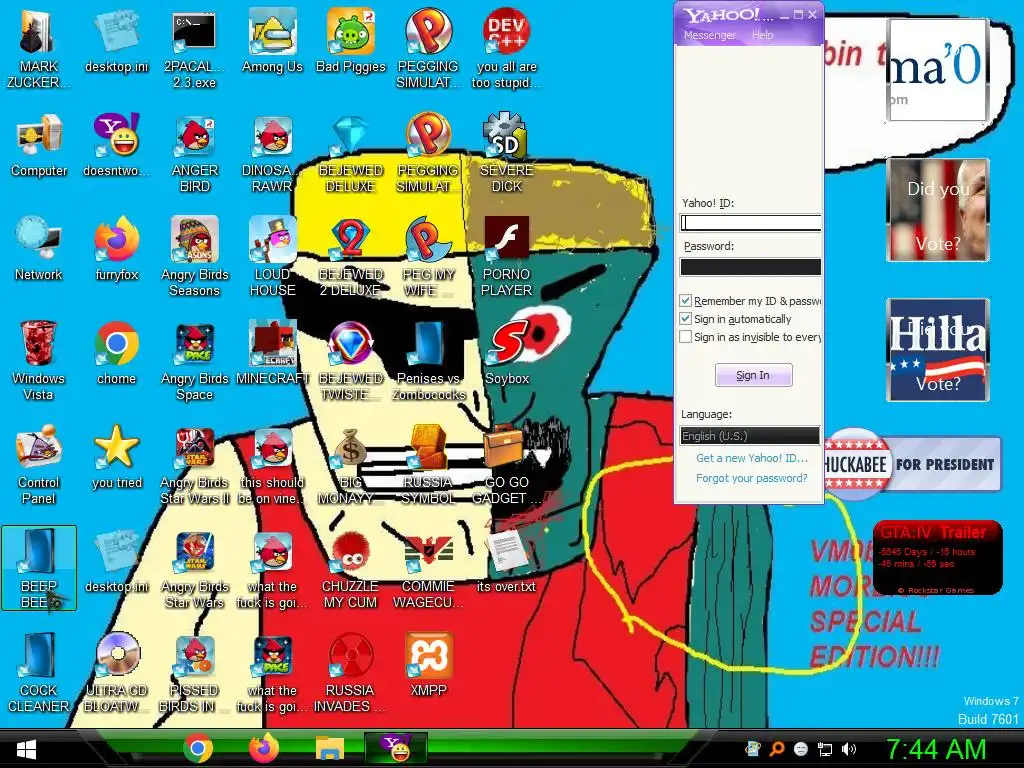Open the BIG MONAYY money bag icon
1024x768 pixels.
point(351,465)
